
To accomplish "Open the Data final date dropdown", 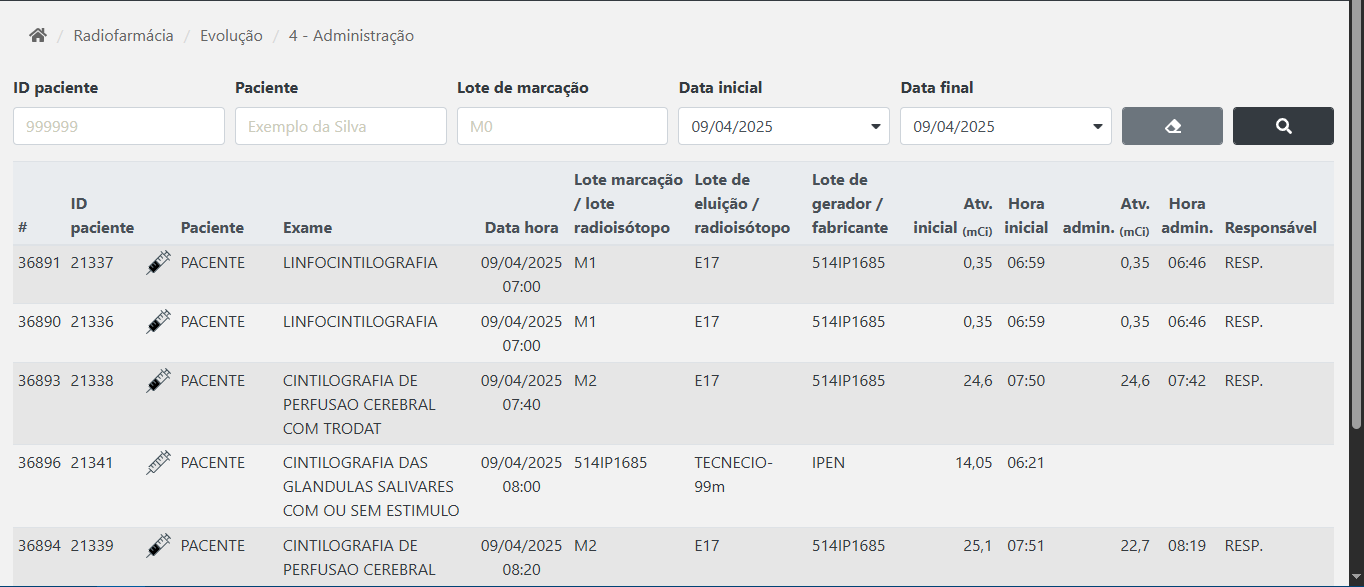I will coord(1005,126).
